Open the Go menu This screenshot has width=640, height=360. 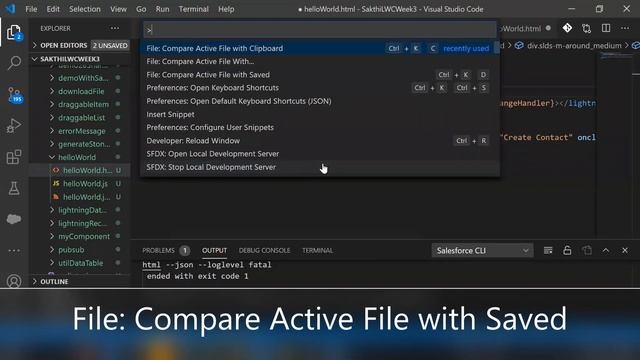141,9
